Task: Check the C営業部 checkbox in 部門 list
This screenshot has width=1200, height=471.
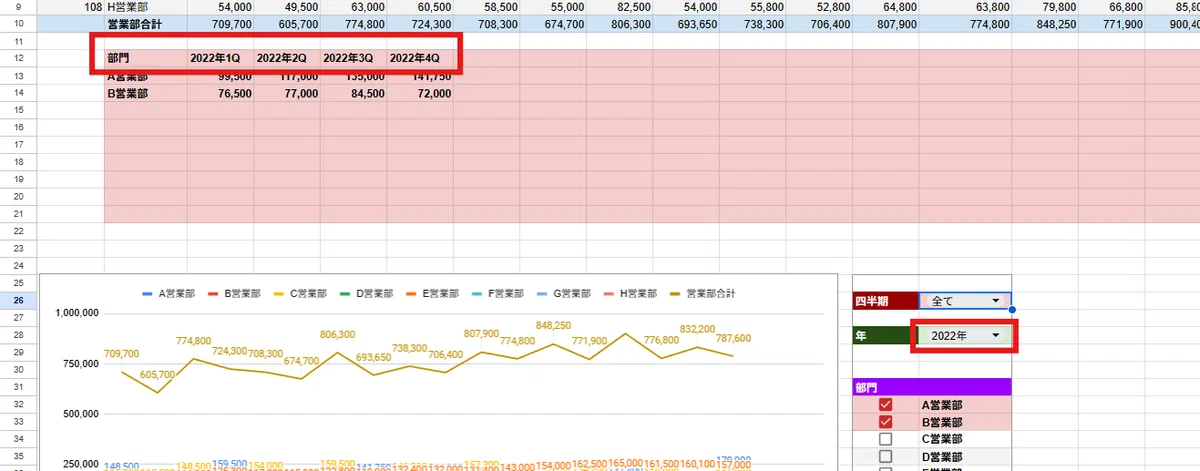Action: [885, 439]
